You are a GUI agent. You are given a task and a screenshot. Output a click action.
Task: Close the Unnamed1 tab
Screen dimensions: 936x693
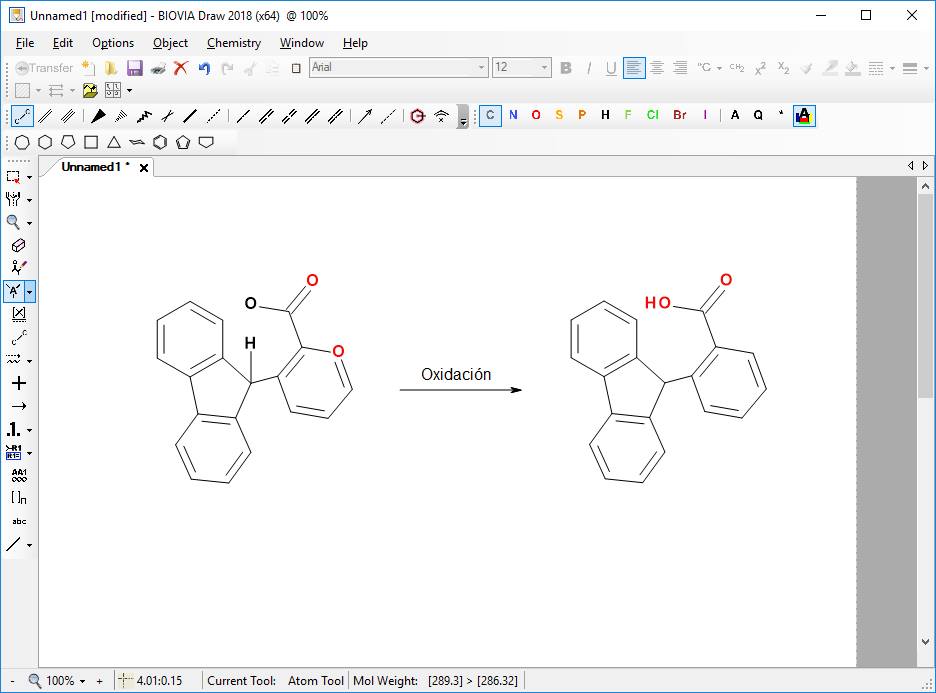pos(144,168)
